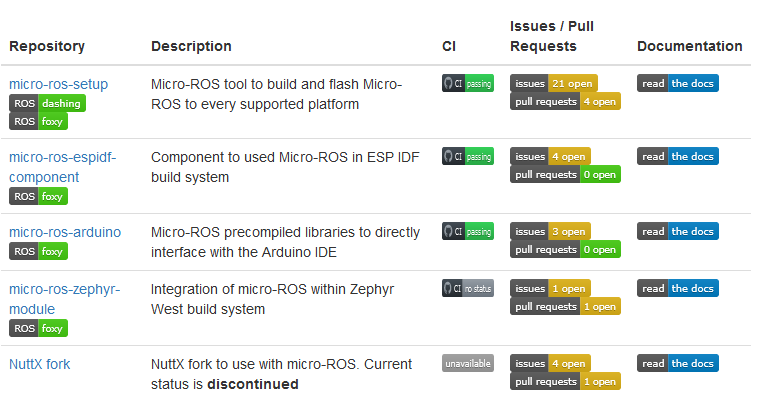Open the issues 3 open badge for micro-ros-arduino

click(550, 231)
